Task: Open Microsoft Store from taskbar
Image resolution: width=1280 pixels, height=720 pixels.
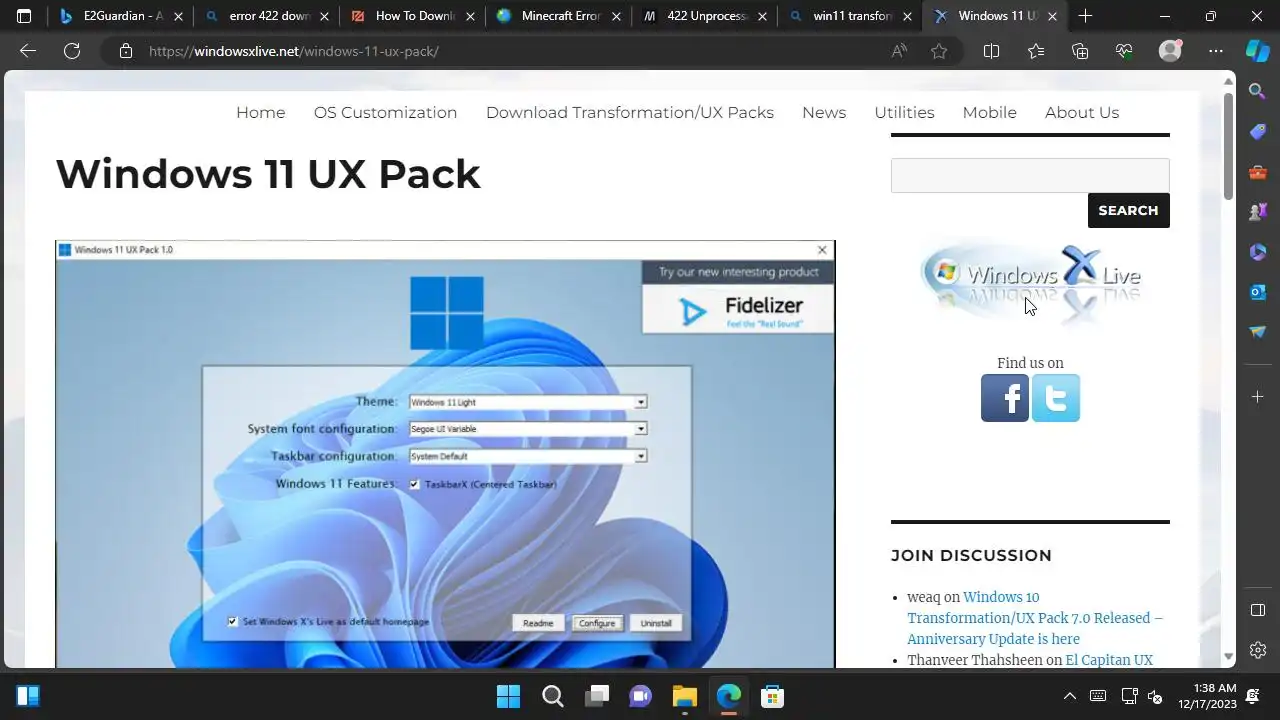Action: [x=772, y=696]
